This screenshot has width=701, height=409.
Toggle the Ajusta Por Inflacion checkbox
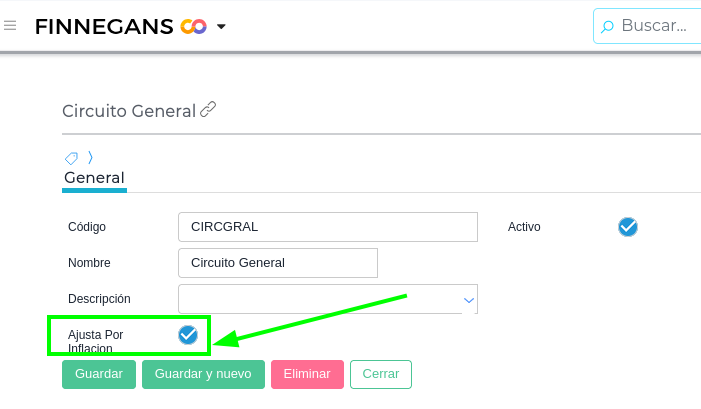pos(188,335)
